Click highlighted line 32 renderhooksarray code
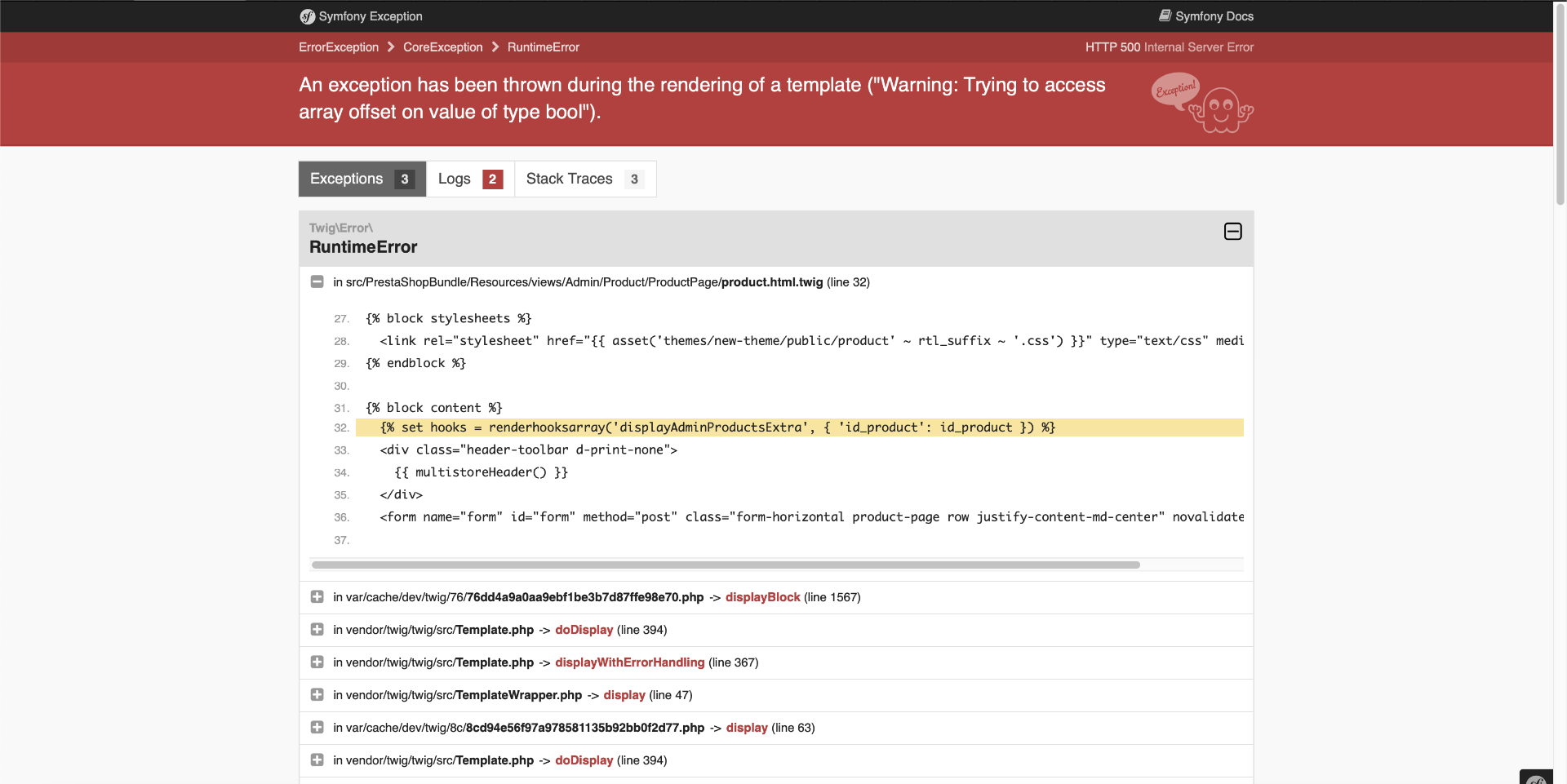 tap(800, 427)
